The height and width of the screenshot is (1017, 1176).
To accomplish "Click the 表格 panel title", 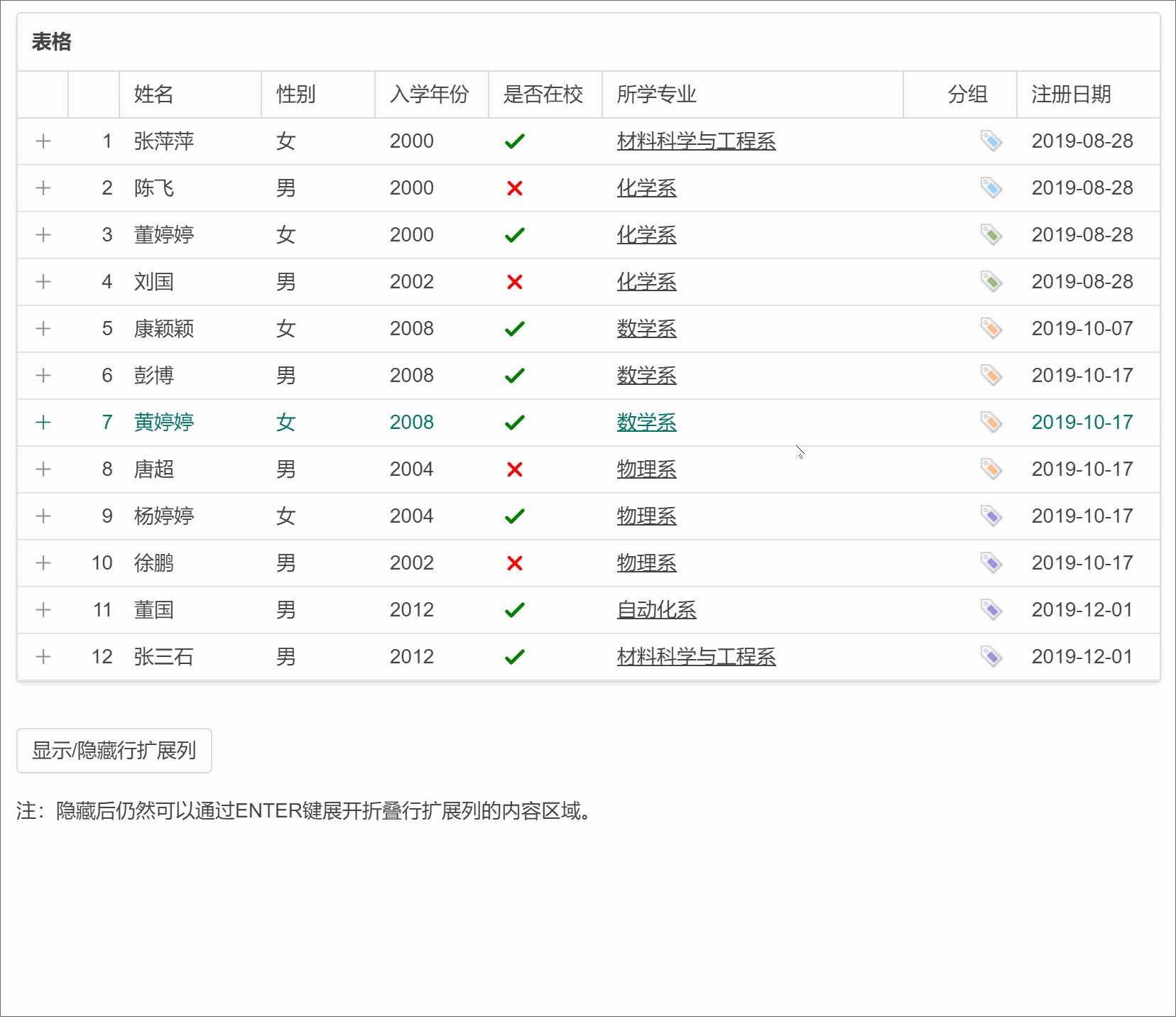I will (x=52, y=42).
